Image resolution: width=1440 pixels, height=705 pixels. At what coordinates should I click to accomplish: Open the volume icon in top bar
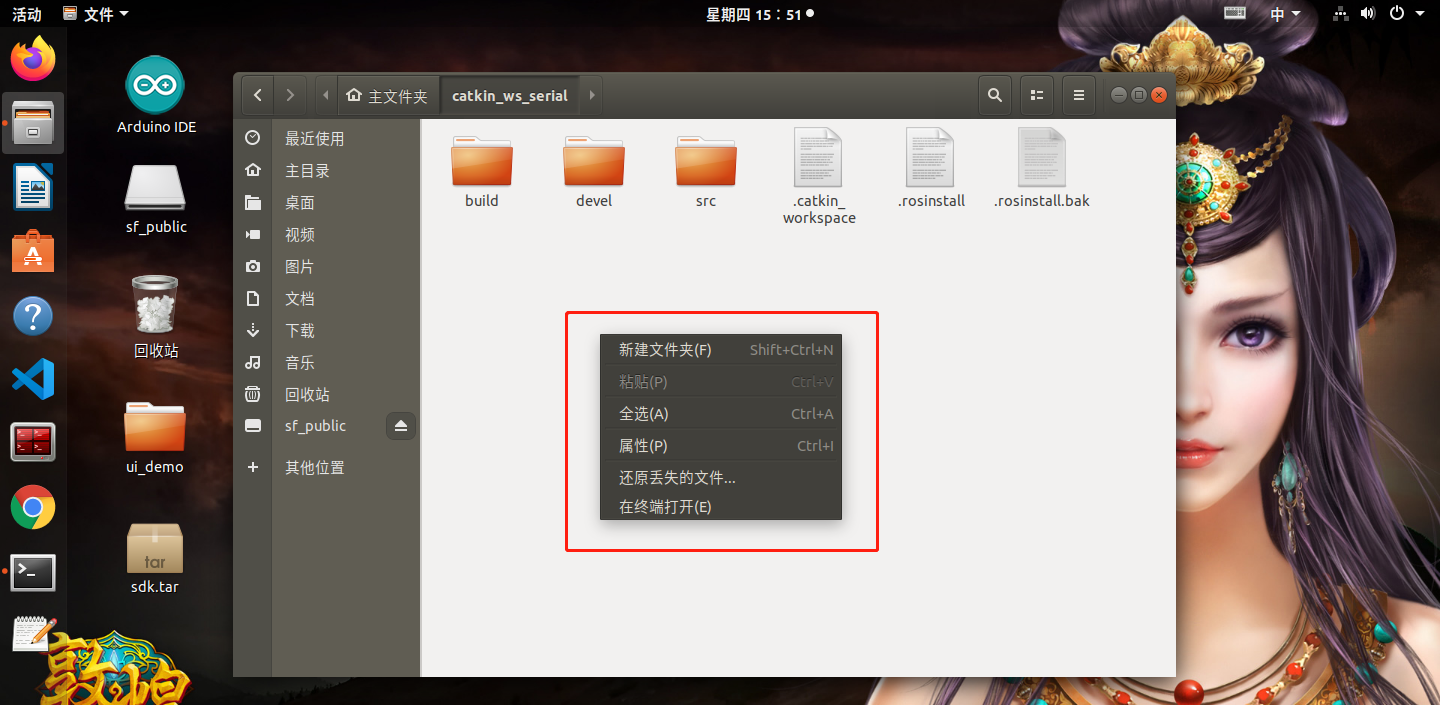1369,14
